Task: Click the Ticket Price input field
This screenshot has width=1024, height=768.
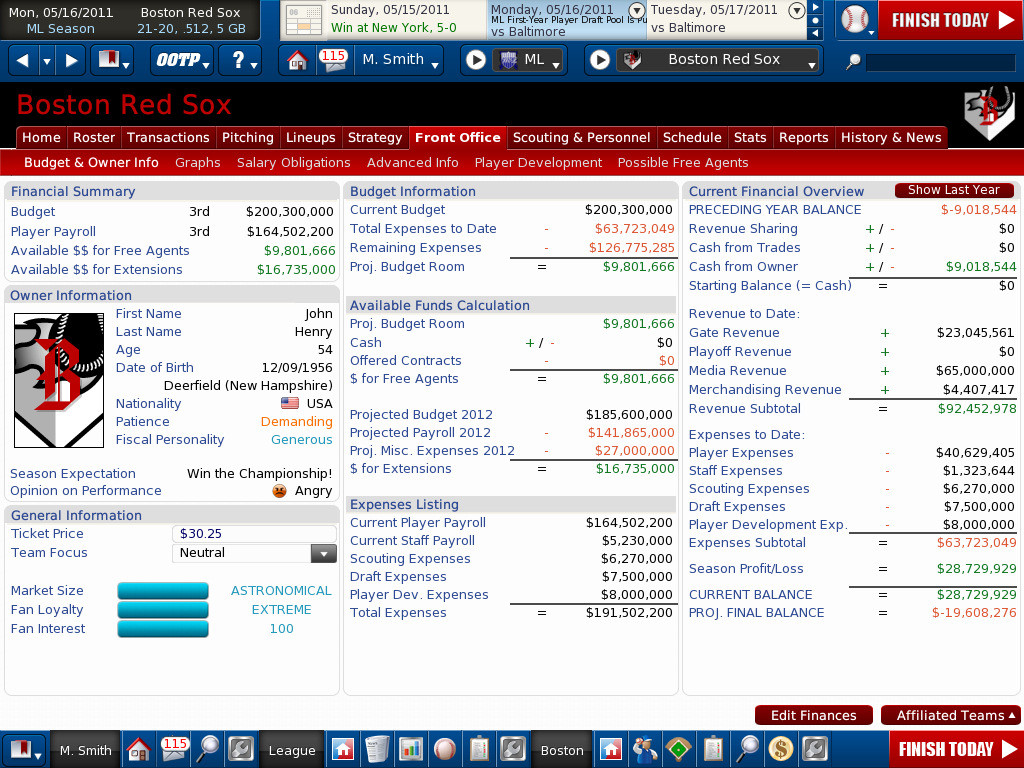Action: tap(254, 534)
